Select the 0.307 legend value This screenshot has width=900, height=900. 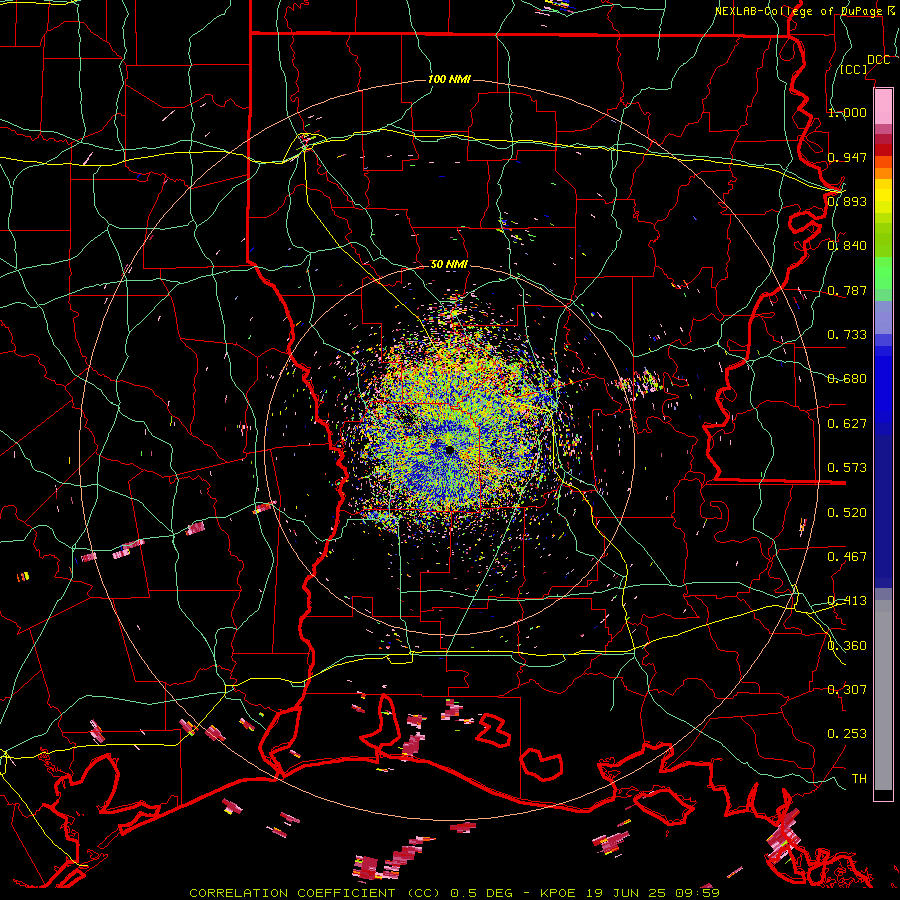pyautogui.click(x=847, y=690)
